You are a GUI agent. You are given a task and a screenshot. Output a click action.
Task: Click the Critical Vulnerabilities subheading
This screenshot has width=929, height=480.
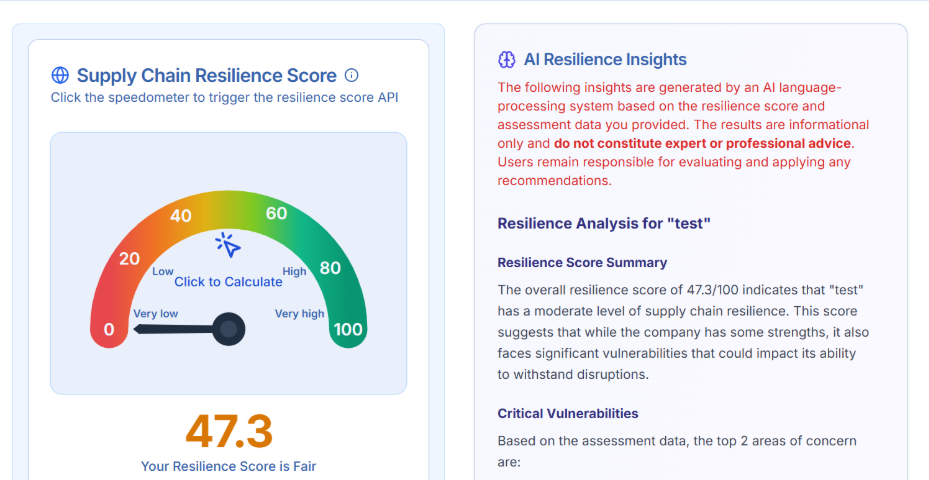coord(567,413)
